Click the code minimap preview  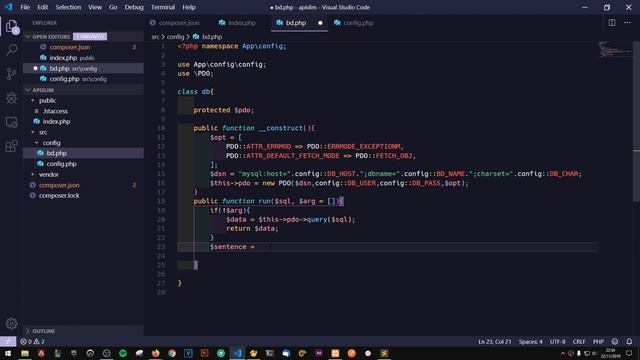point(616,49)
